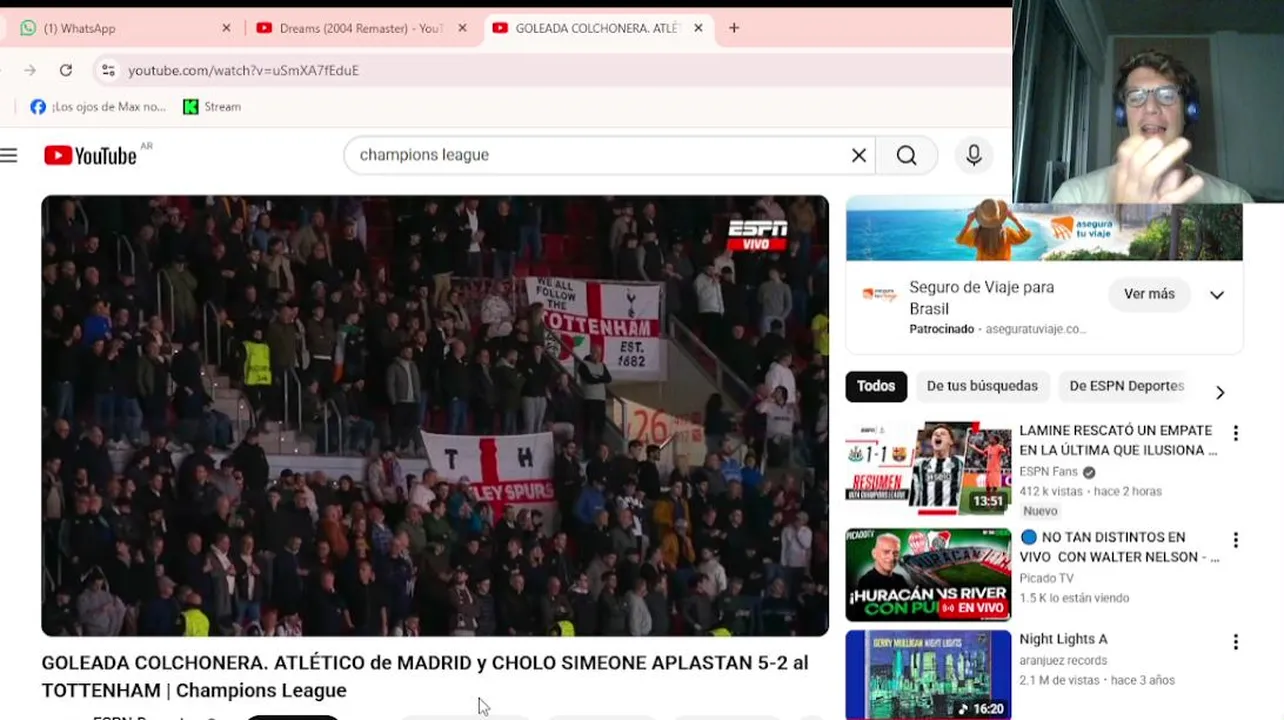Click the browser address bar URL
The image size is (1284, 720).
[243, 70]
